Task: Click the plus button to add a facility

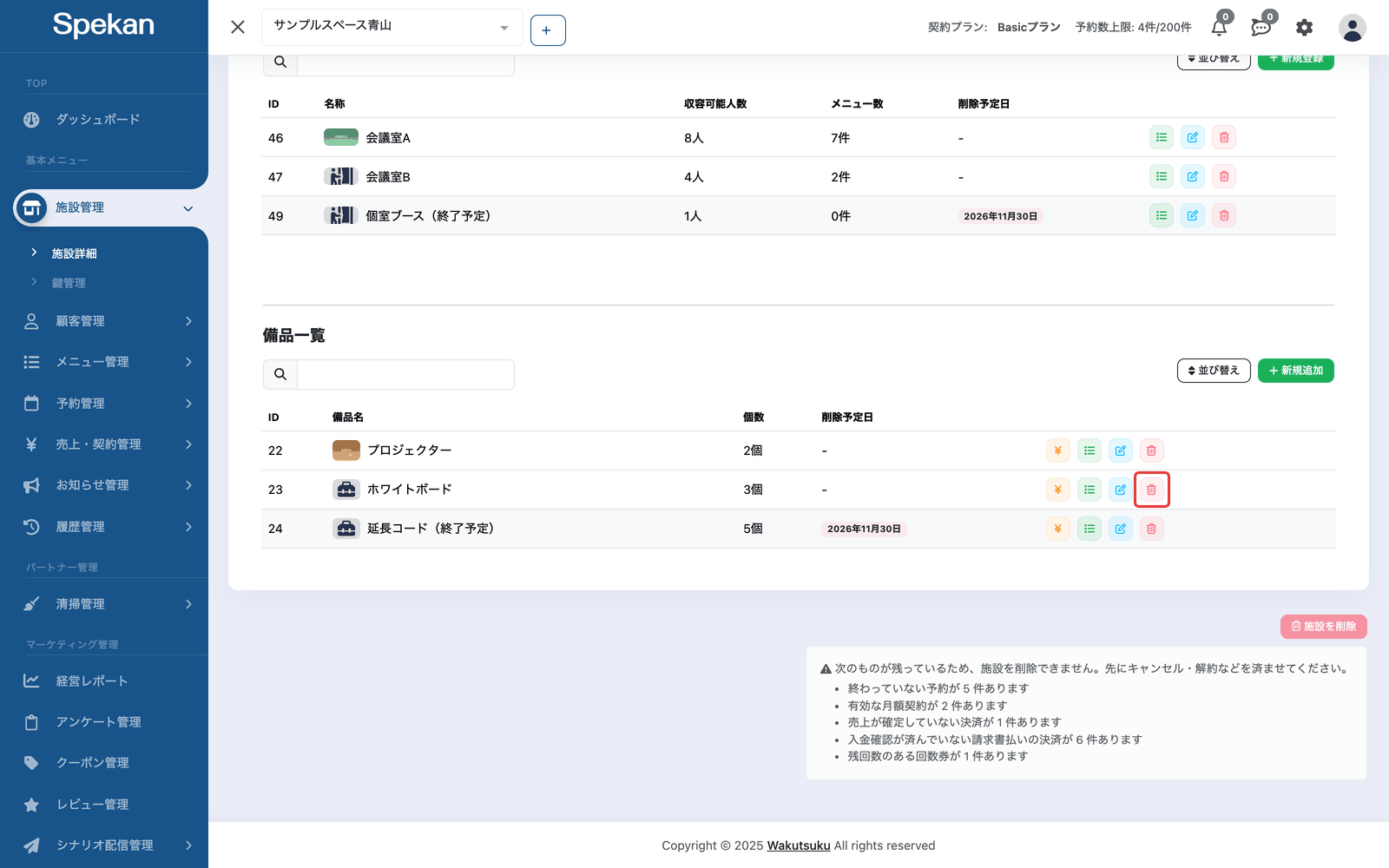Action: [548, 30]
